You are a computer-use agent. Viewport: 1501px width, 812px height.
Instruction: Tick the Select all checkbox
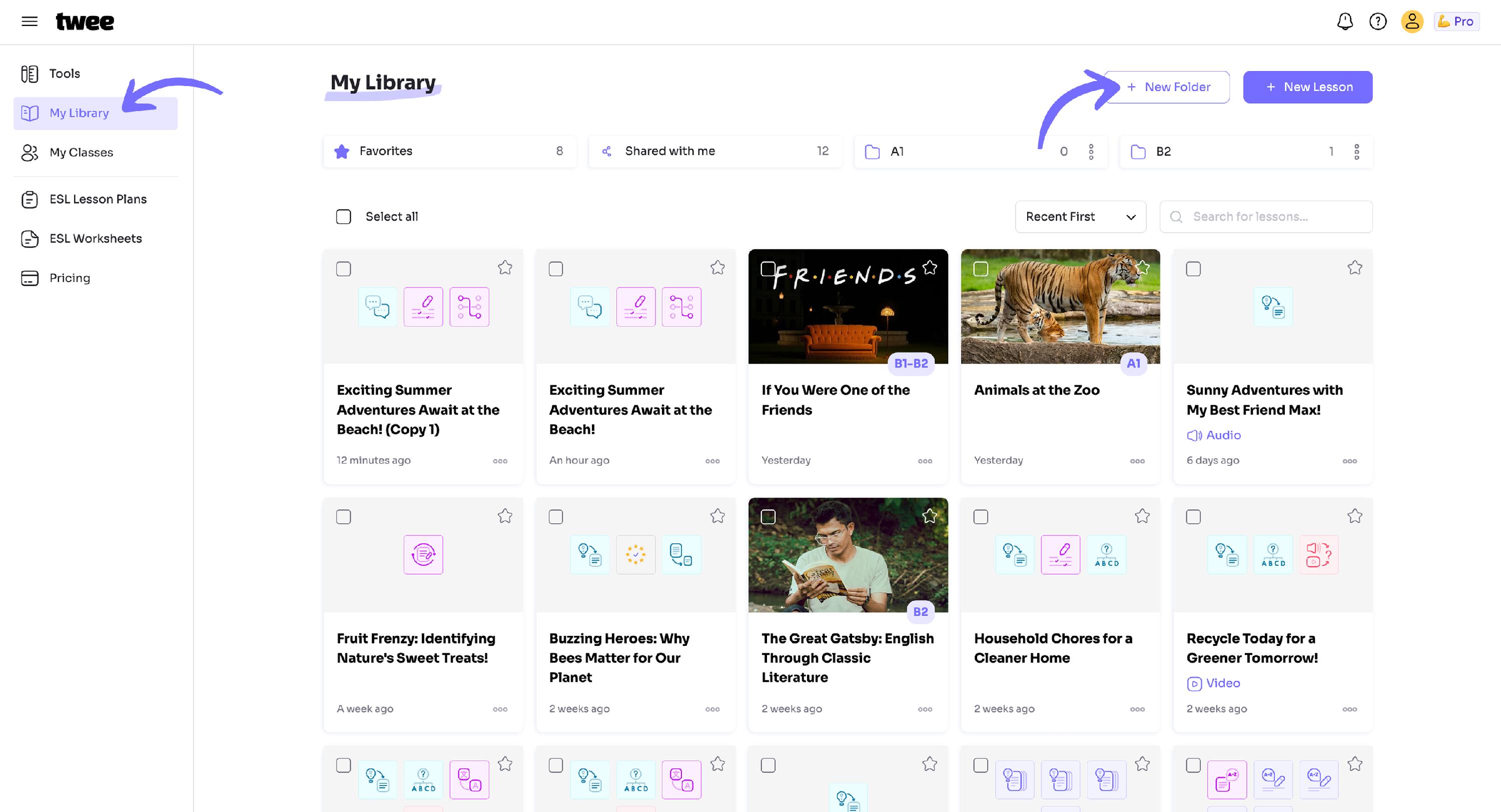point(344,217)
